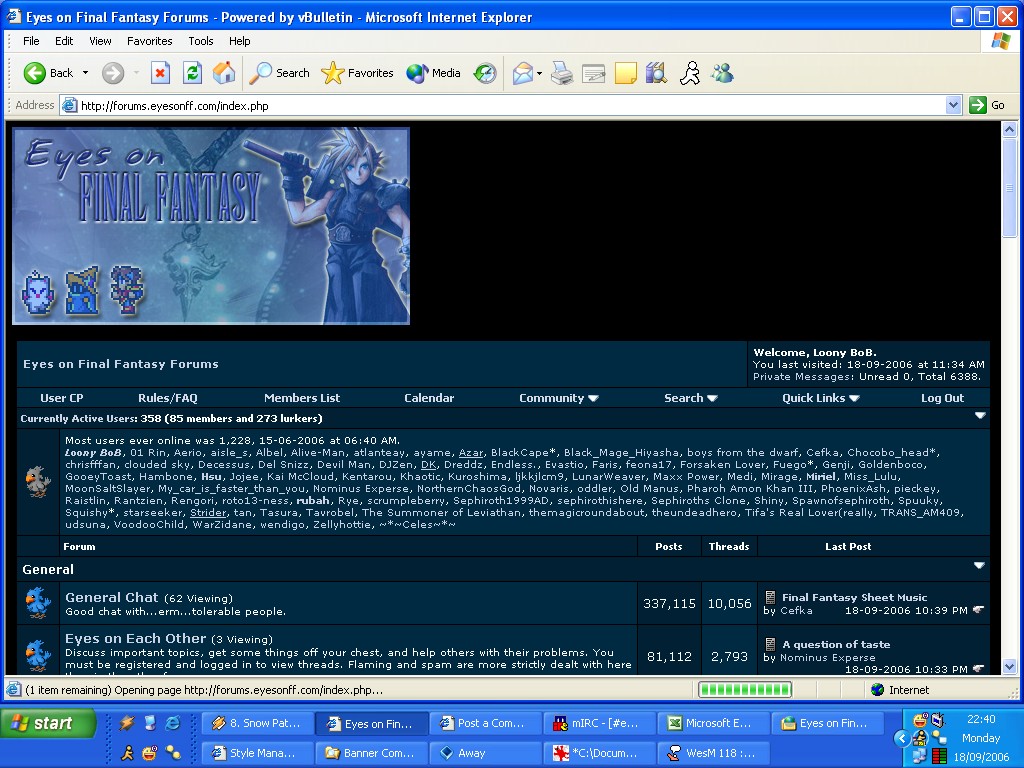Open the General Chat forum link
The height and width of the screenshot is (768, 1024).
coord(112,597)
